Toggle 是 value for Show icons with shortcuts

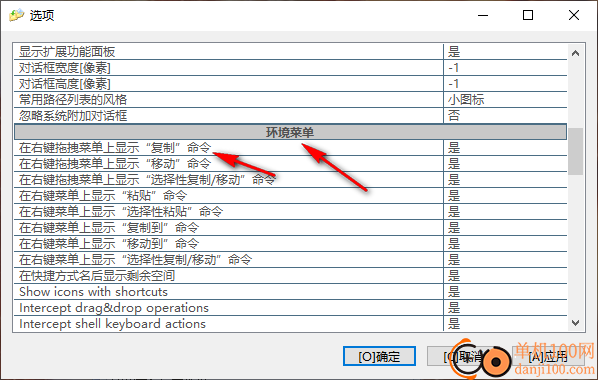click(505, 292)
